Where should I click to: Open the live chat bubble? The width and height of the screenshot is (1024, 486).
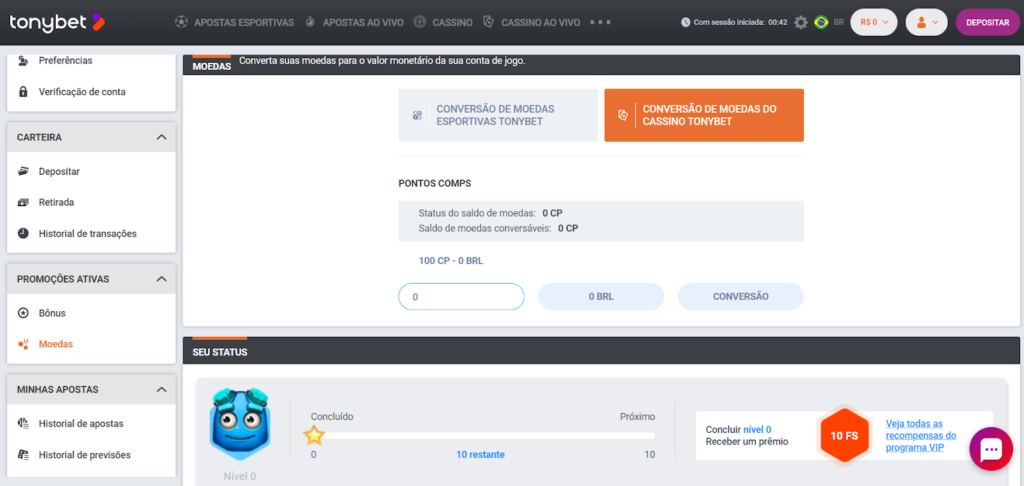pos(990,450)
